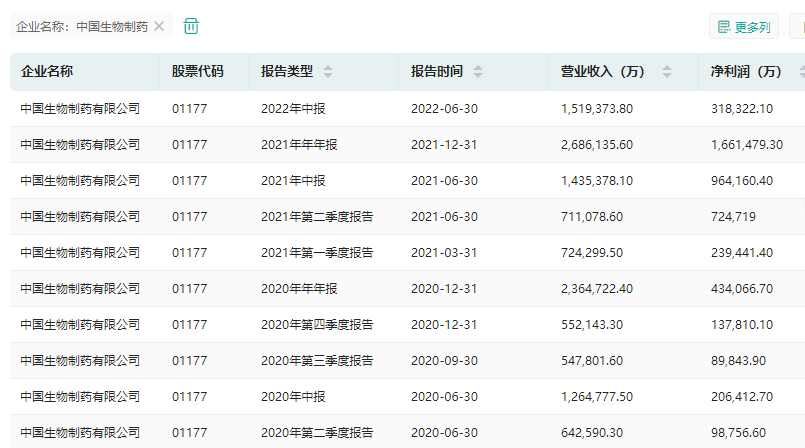Screen dimensions: 805x448
Task: Click revenue value 552,143.30
Action: 591,324
